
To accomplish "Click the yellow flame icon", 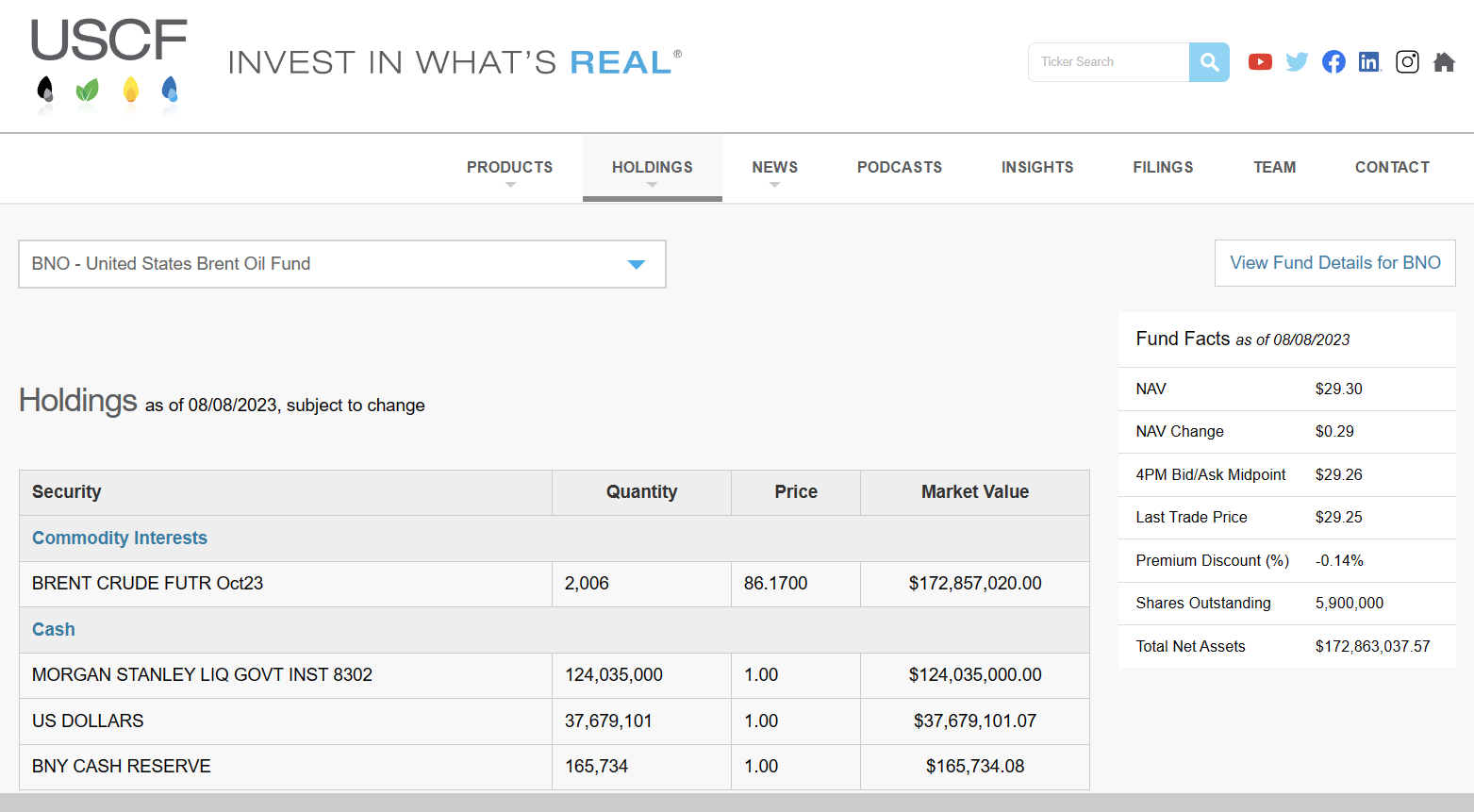I will tap(131, 91).
